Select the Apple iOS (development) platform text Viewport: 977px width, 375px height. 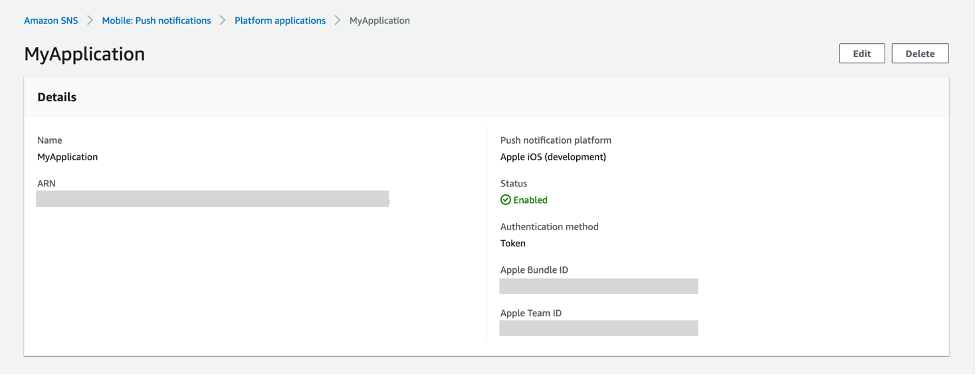[553, 157]
